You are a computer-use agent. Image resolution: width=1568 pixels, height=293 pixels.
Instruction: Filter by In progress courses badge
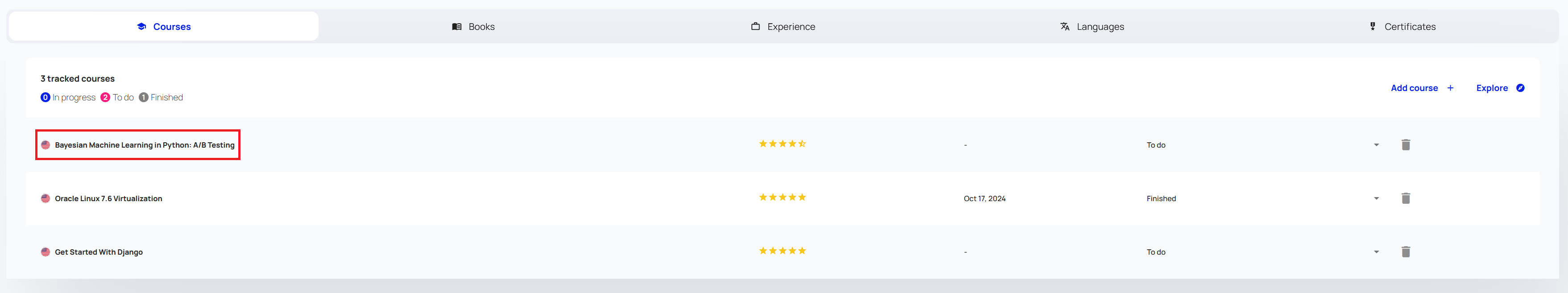click(67, 97)
